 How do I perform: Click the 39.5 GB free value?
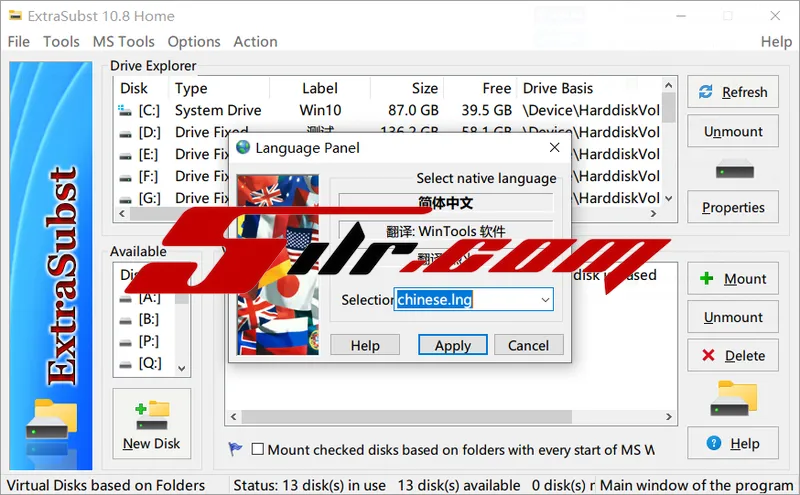pos(486,110)
